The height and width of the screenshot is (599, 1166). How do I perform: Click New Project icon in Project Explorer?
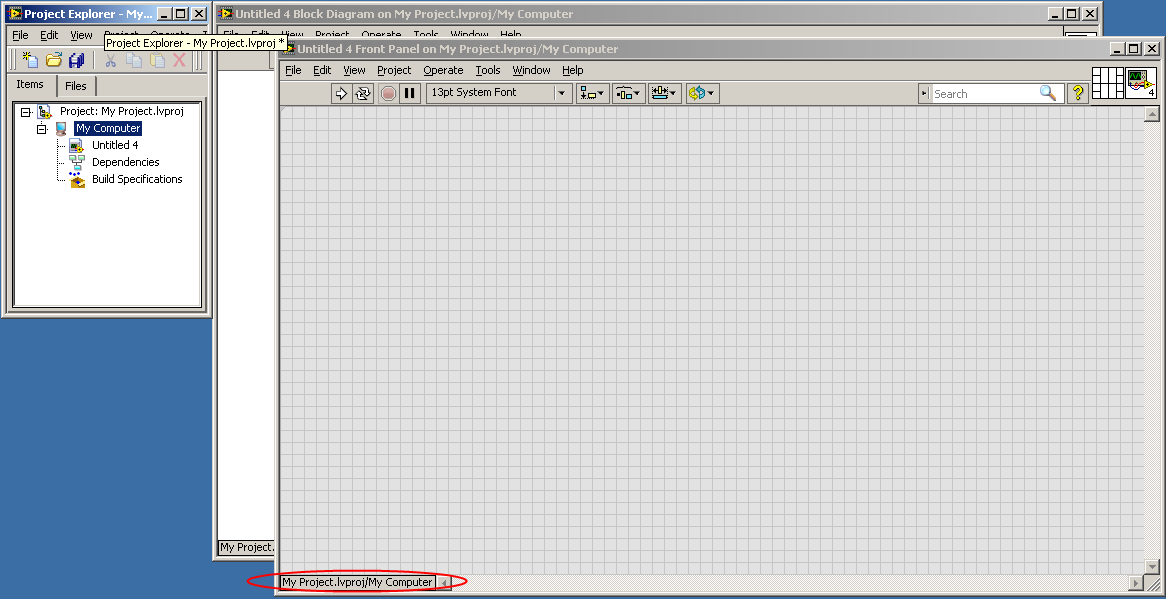tap(30, 61)
